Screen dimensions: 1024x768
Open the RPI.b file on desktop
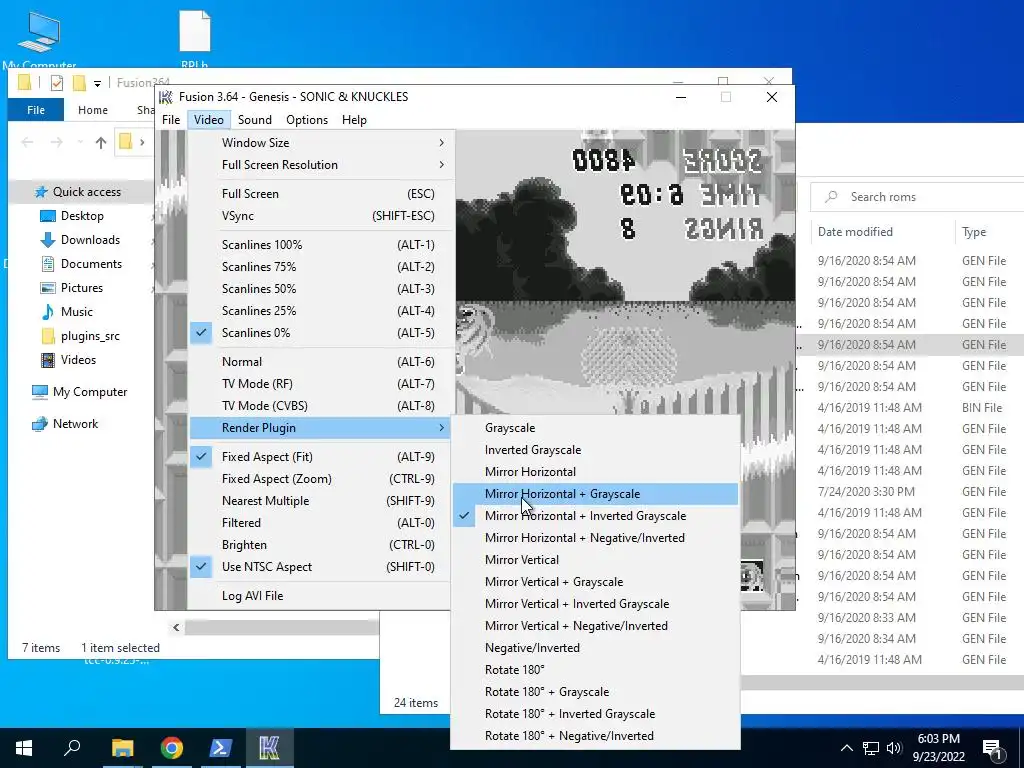pyautogui.click(x=195, y=39)
